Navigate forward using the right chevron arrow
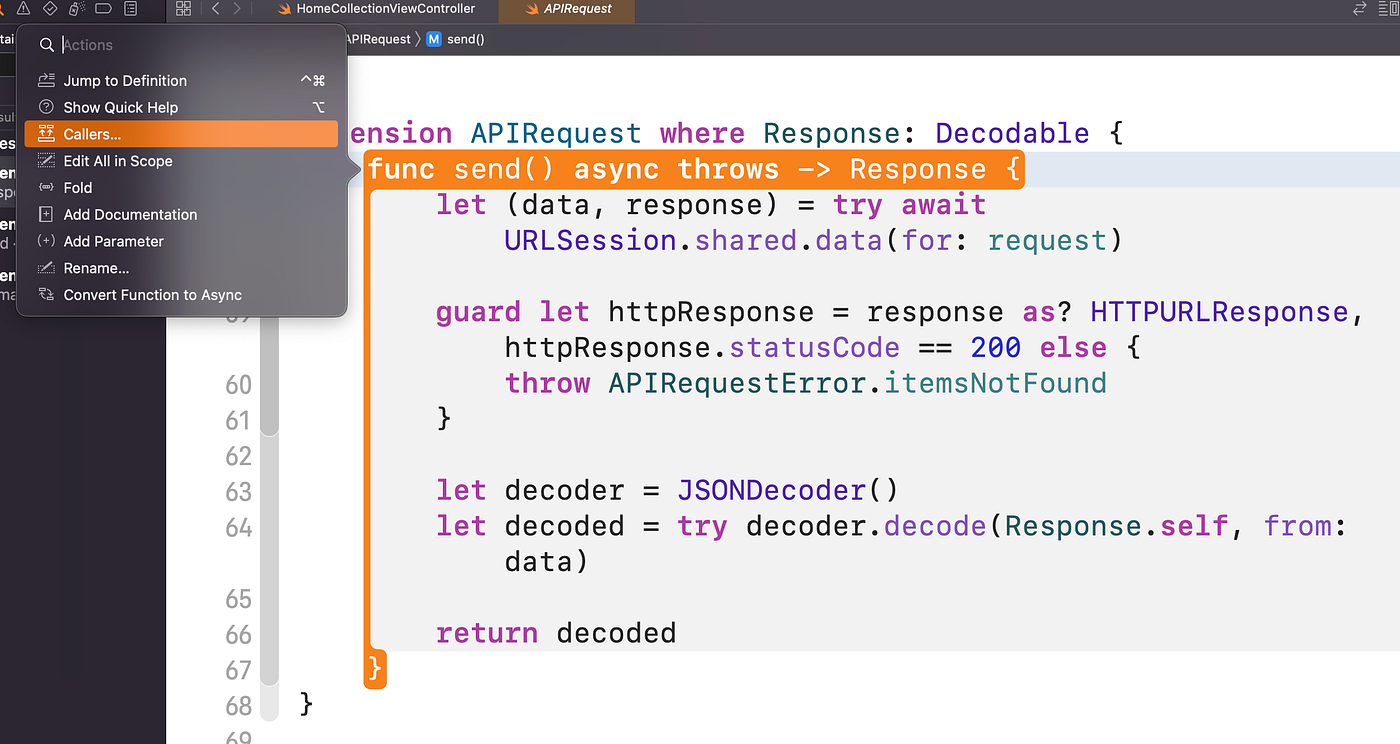Image resolution: width=1400 pixels, height=744 pixels. click(x=238, y=9)
